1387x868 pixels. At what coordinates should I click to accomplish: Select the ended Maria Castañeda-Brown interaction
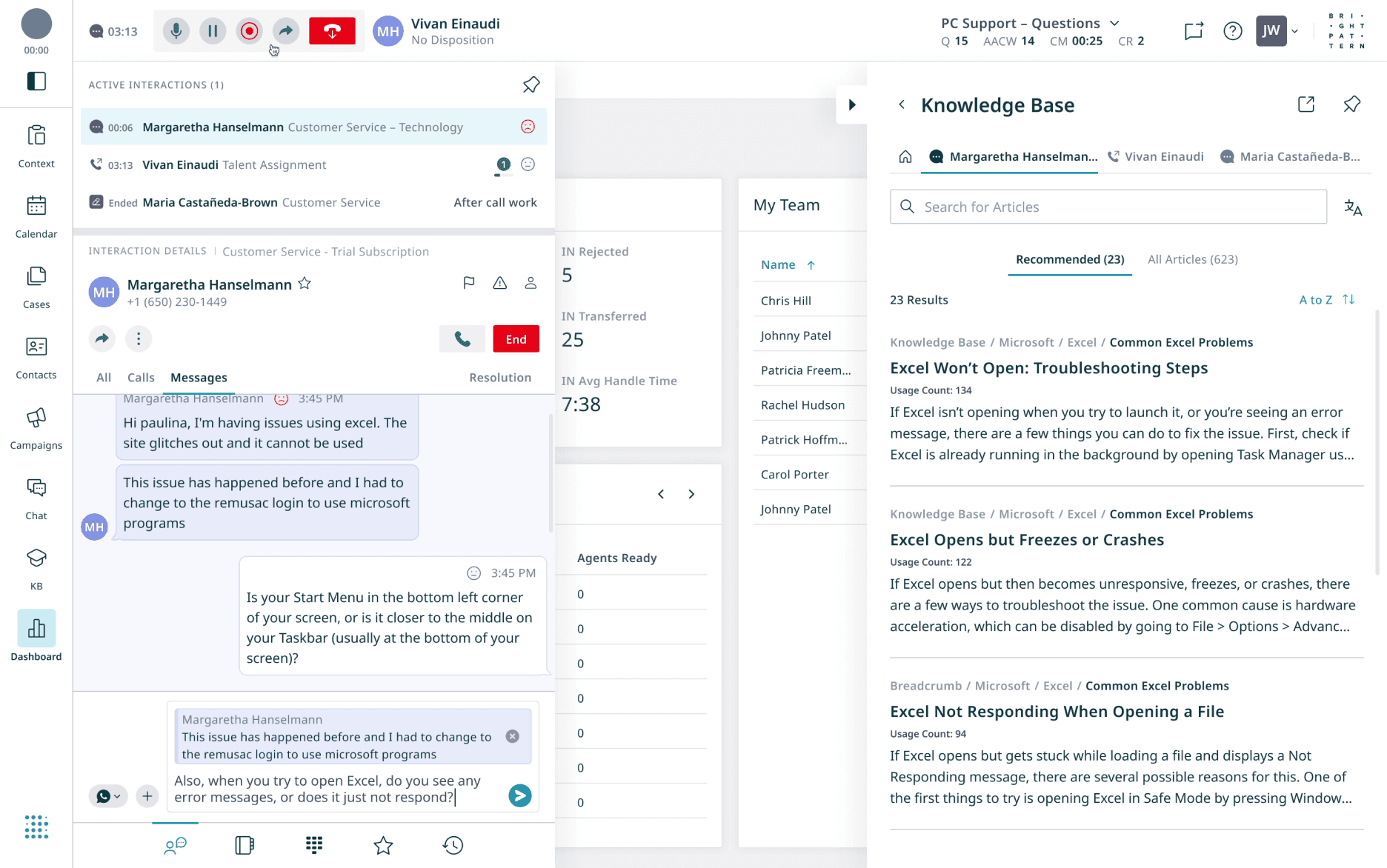(x=314, y=202)
